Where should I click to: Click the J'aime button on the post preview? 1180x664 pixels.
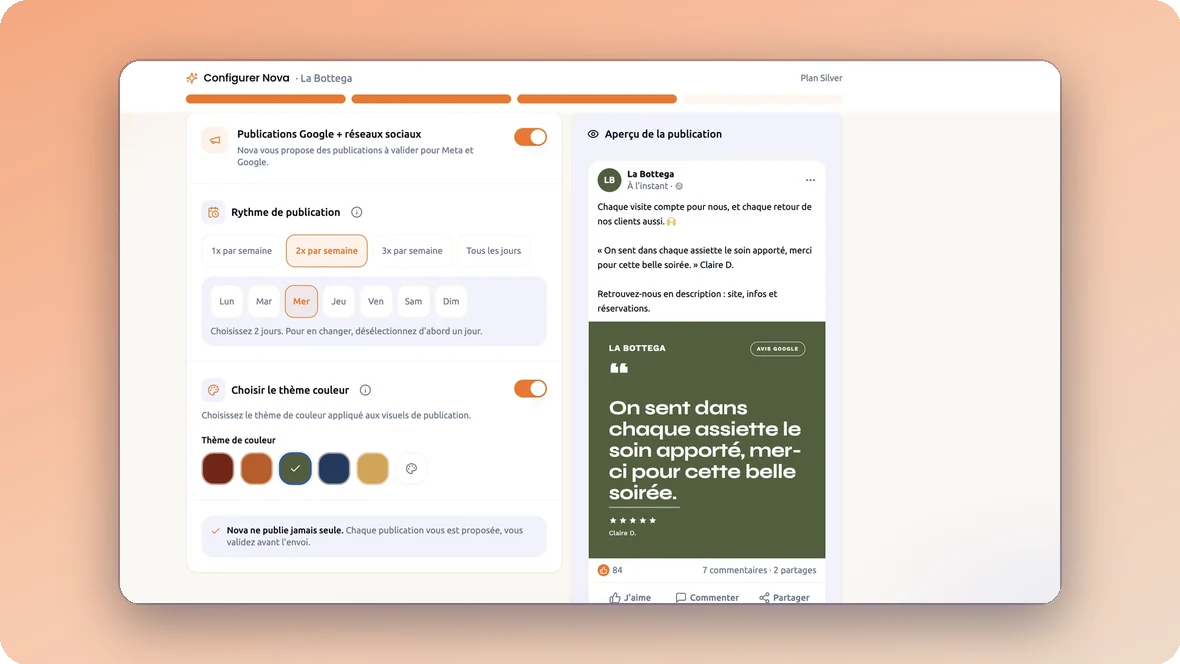pos(630,597)
